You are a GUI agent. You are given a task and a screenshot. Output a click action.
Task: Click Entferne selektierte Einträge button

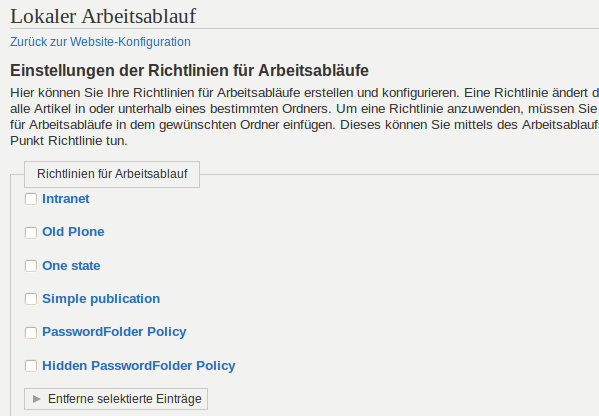116,399
